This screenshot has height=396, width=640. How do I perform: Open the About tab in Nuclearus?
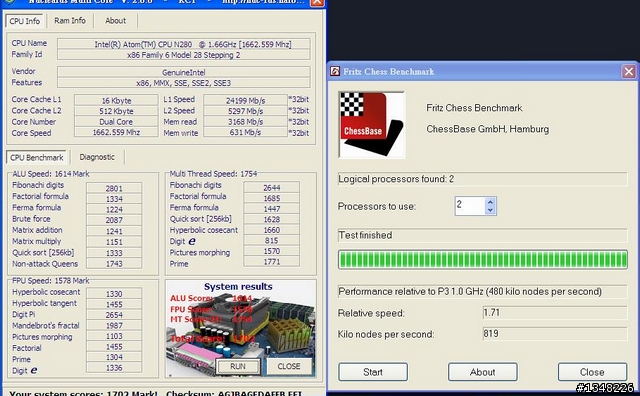tap(116, 20)
